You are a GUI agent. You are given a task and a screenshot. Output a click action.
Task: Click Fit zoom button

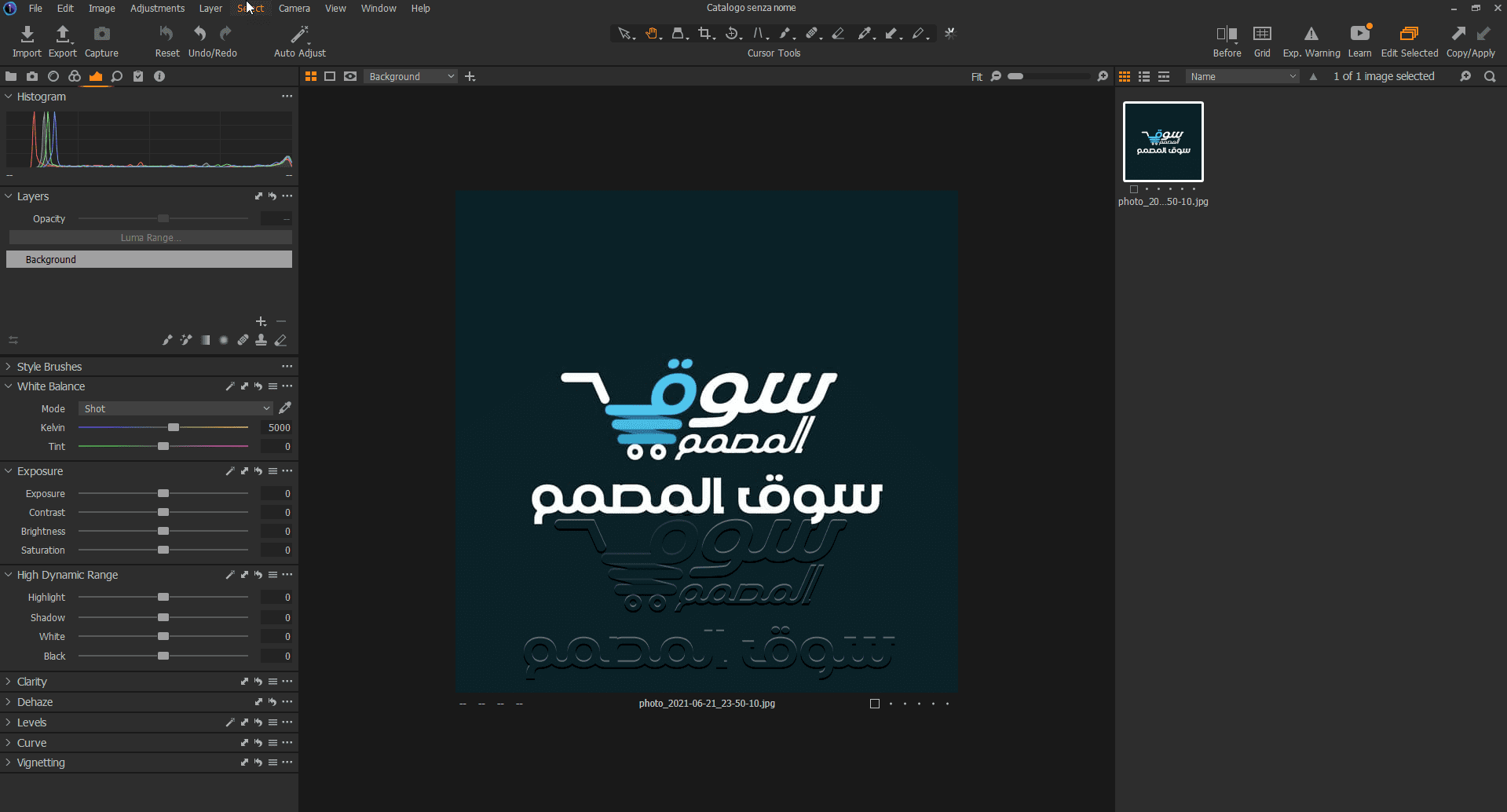click(977, 77)
